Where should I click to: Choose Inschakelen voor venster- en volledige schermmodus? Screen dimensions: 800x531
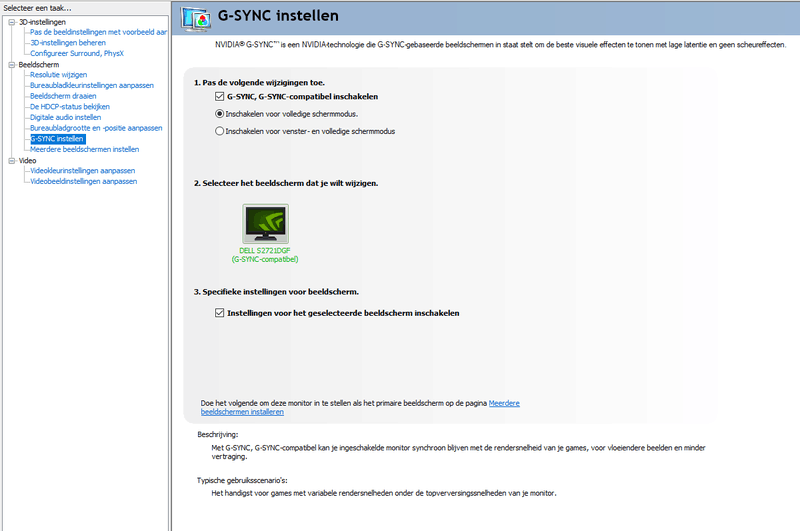[x=219, y=131]
